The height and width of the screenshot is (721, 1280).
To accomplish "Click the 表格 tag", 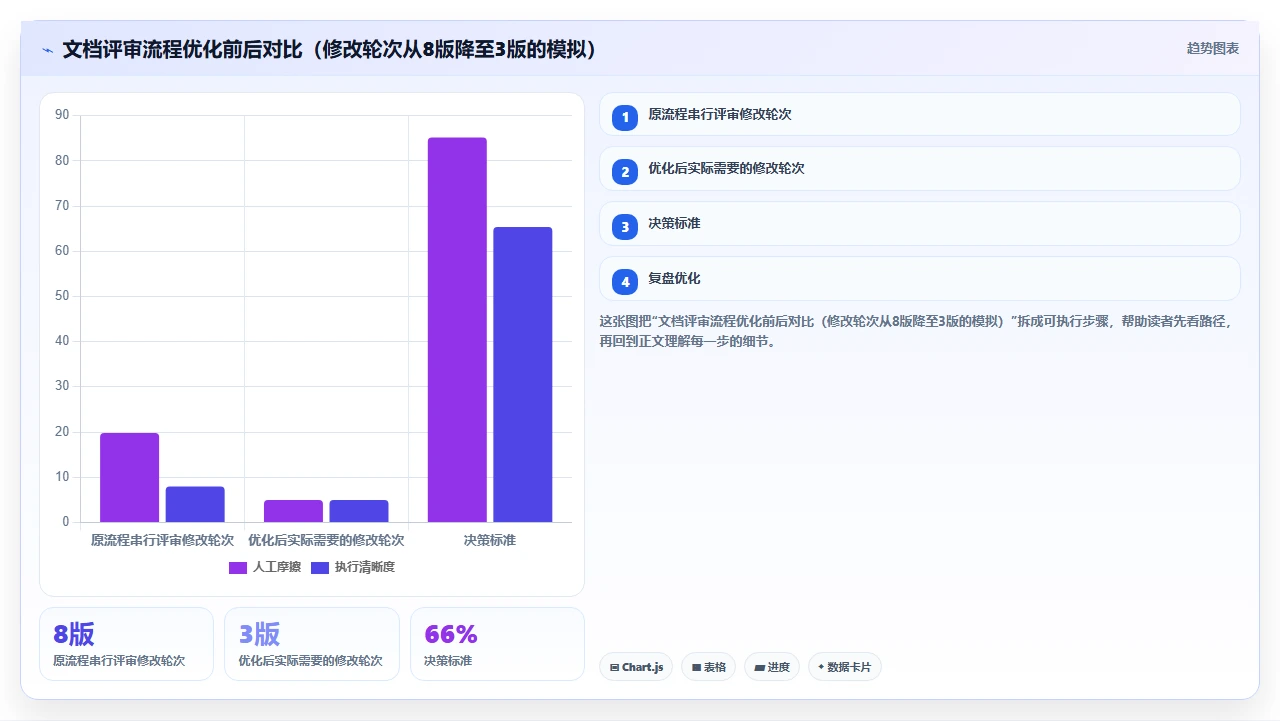I will point(708,667).
